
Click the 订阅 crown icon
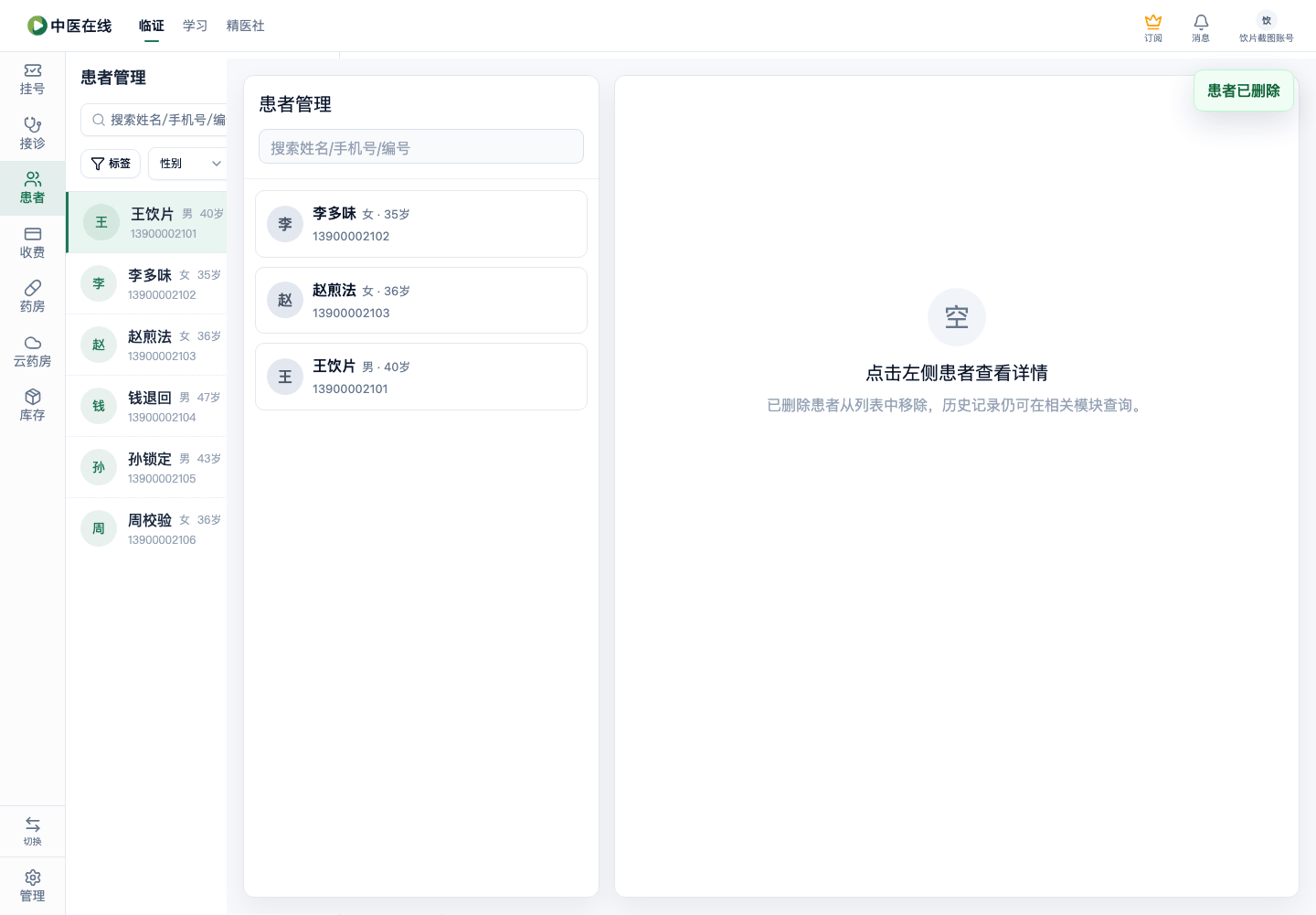coord(1153,22)
